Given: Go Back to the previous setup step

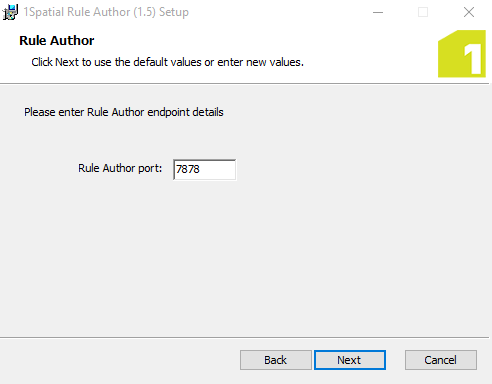Looking at the screenshot, I should (276, 360).
